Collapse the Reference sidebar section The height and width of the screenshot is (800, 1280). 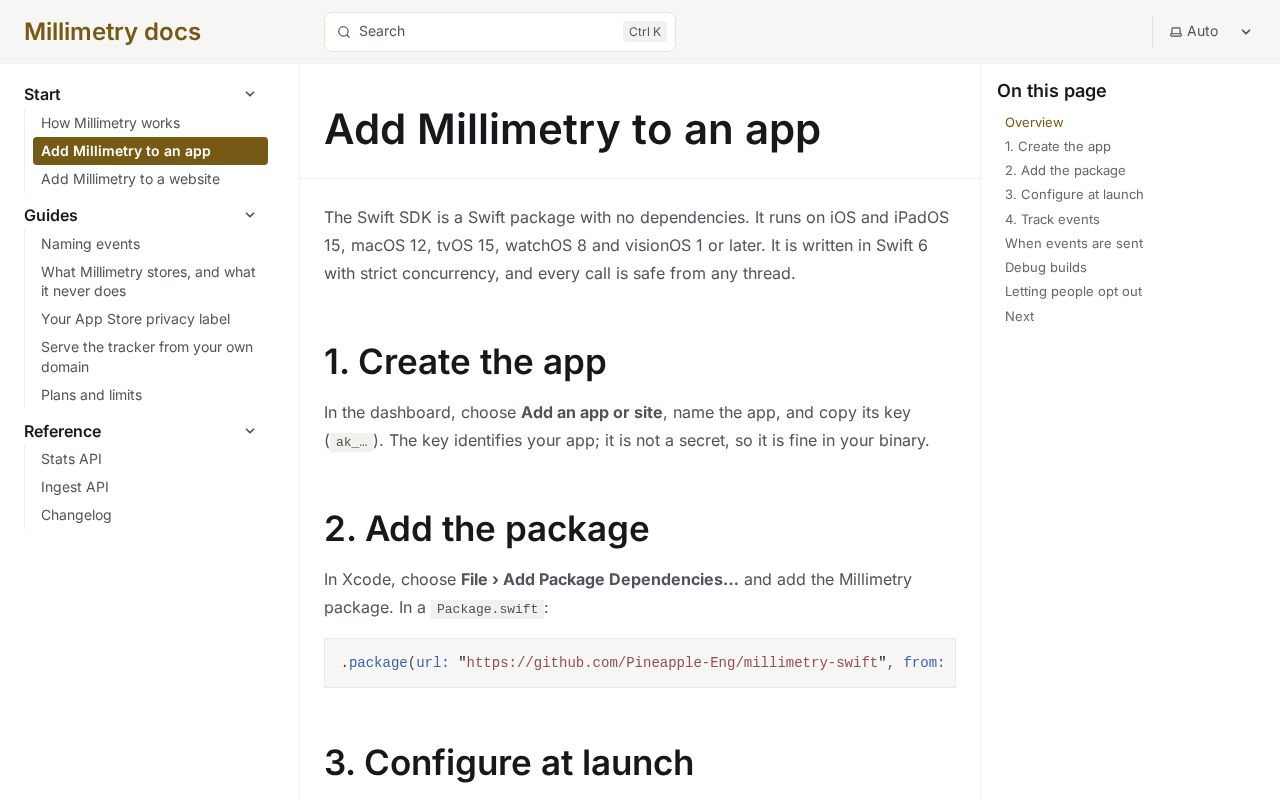250,431
